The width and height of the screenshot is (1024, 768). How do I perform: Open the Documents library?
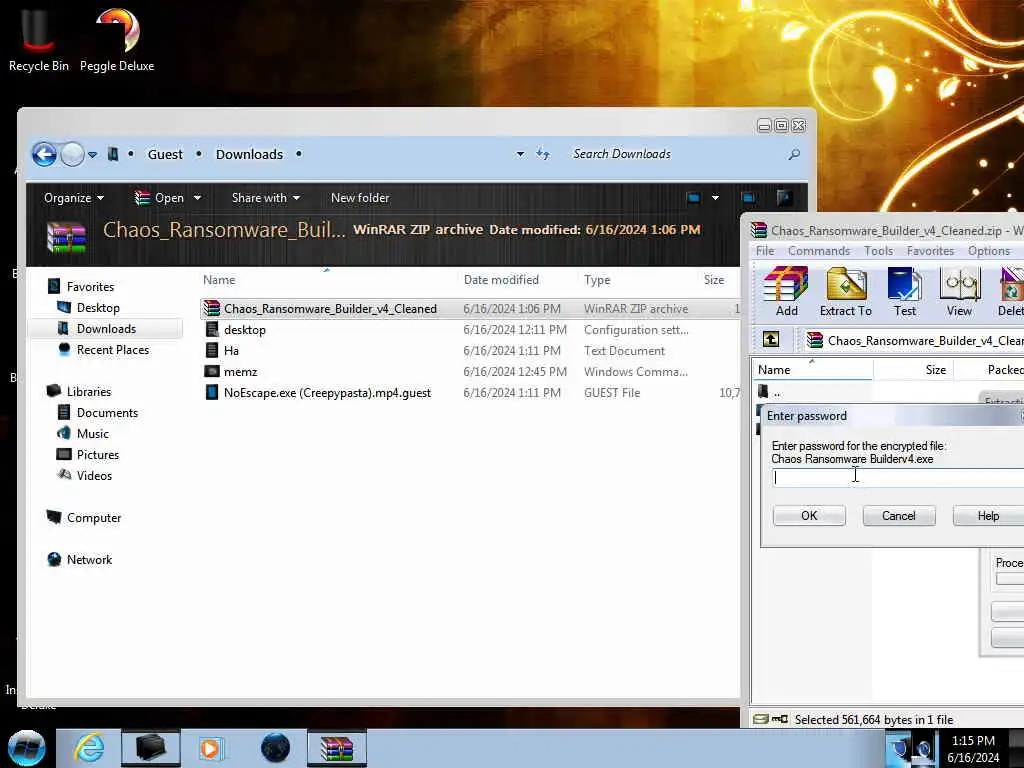point(107,413)
